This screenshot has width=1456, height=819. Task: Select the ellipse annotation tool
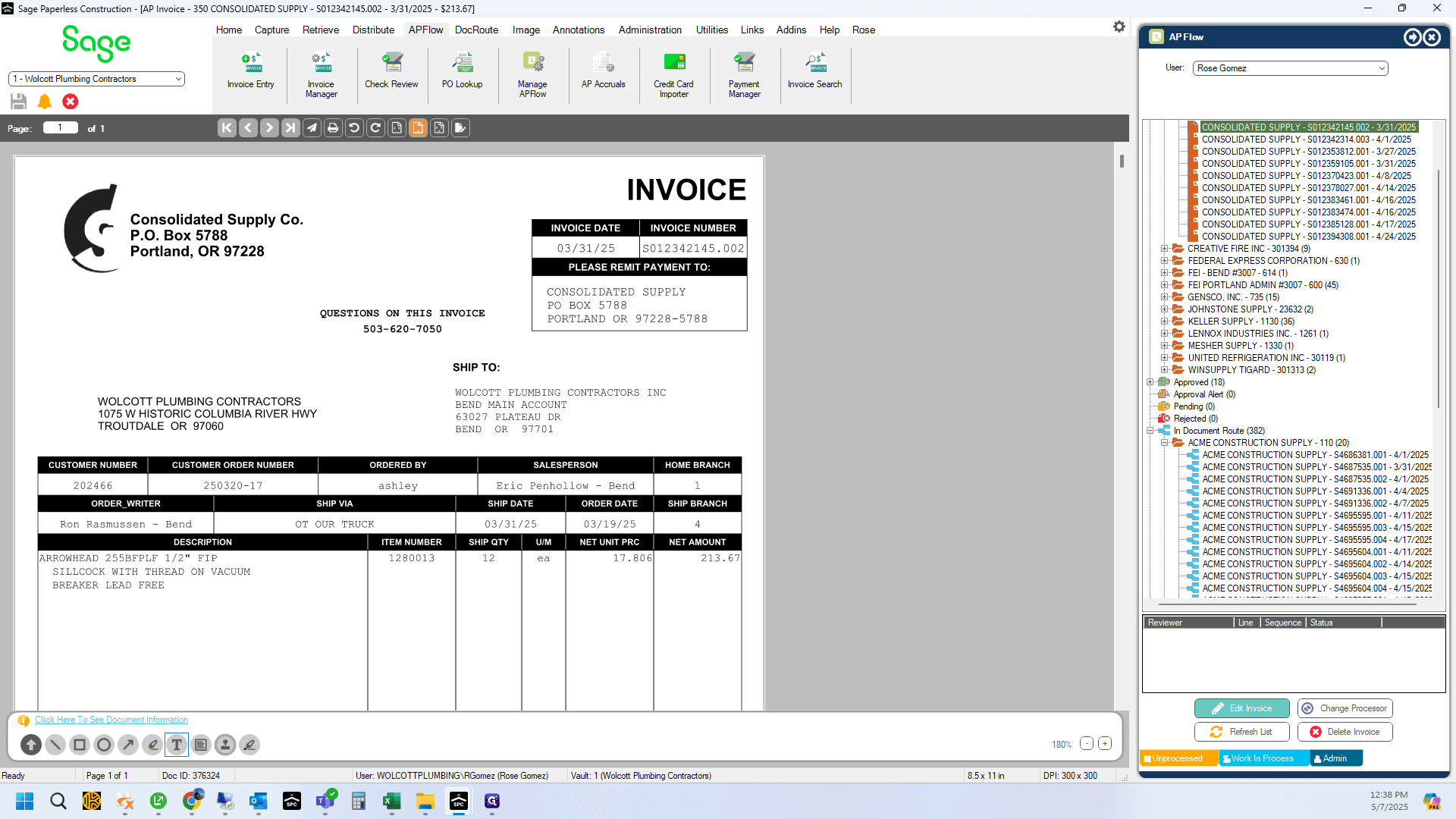coord(104,745)
